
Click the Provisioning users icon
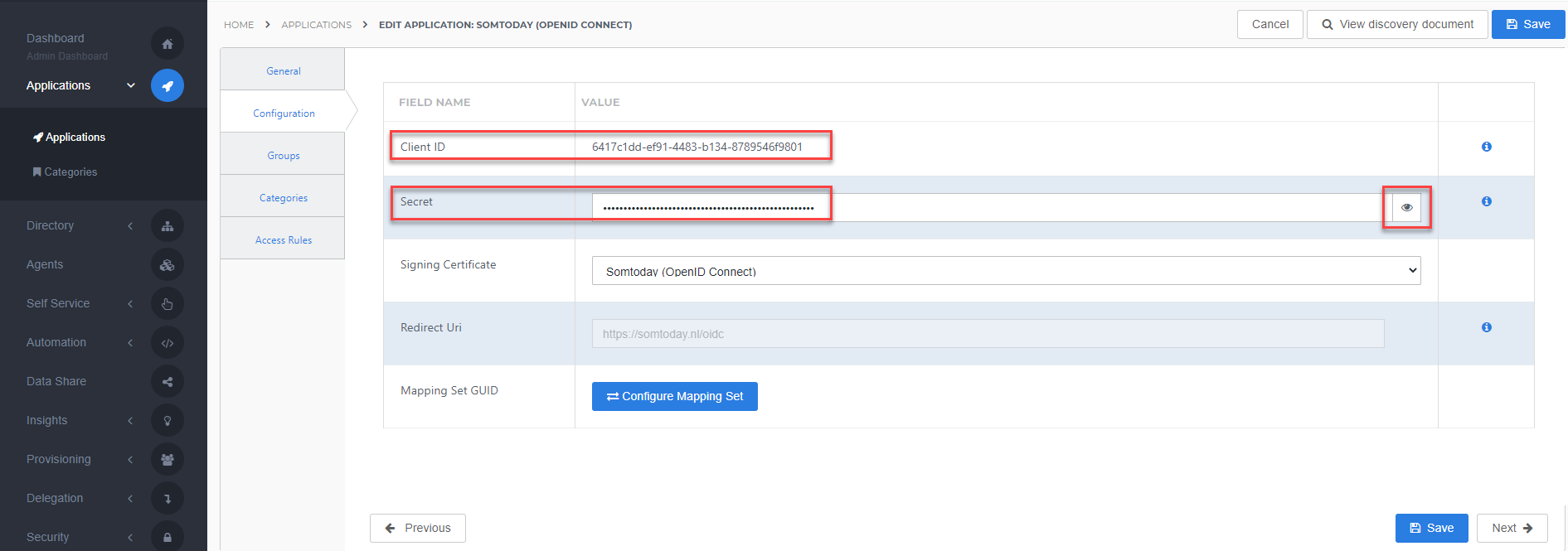click(167, 460)
